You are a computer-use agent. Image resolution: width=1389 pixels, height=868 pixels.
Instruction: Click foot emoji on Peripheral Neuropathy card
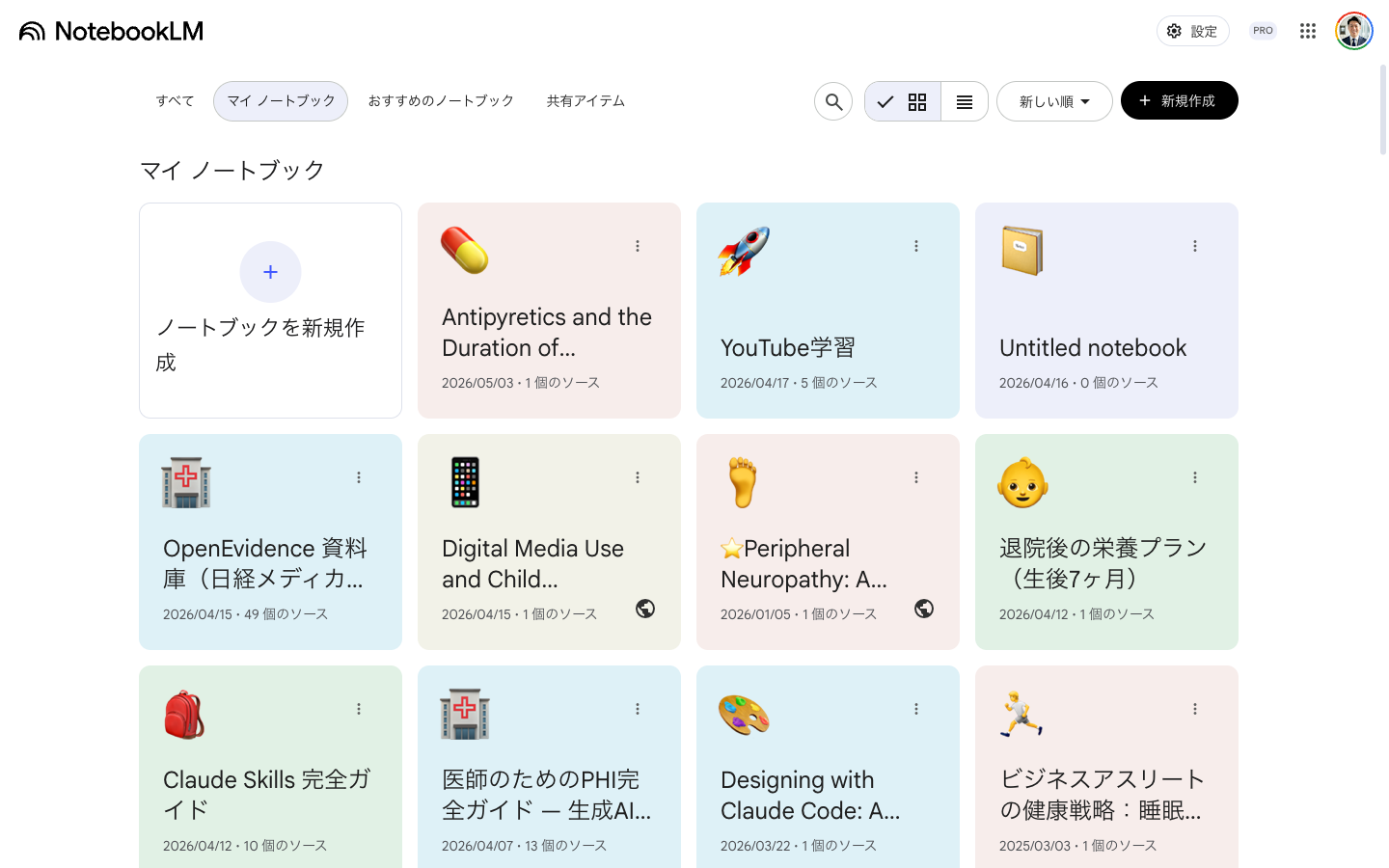pyautogui.click(x=743, y=482)
